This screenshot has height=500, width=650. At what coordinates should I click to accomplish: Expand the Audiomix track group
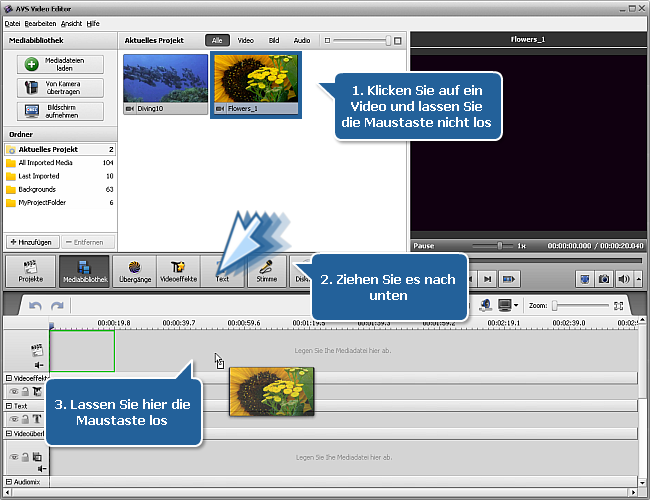pos(9,481)
